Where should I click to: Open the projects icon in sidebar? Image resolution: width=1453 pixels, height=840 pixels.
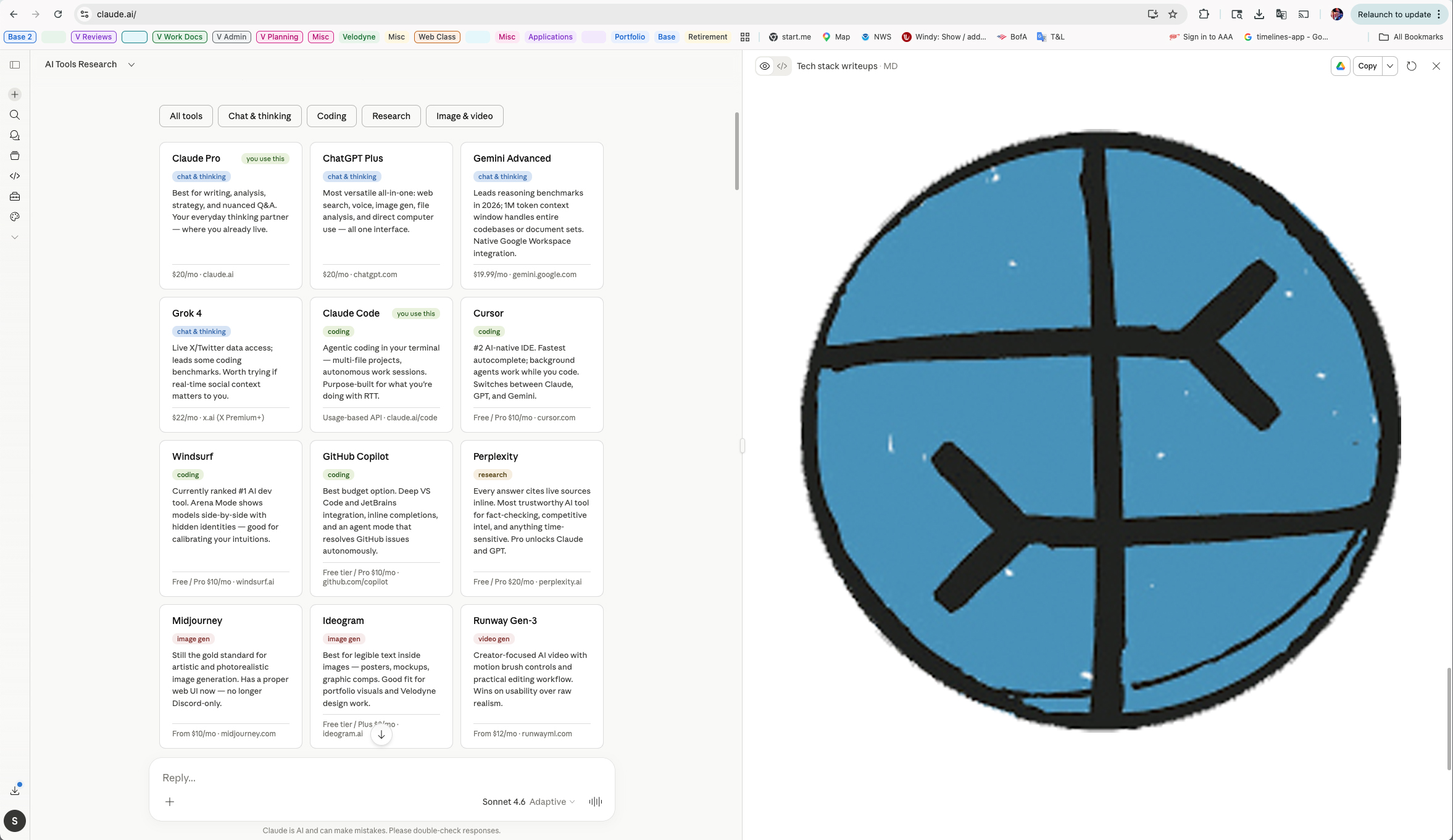(x=15, y=156)
